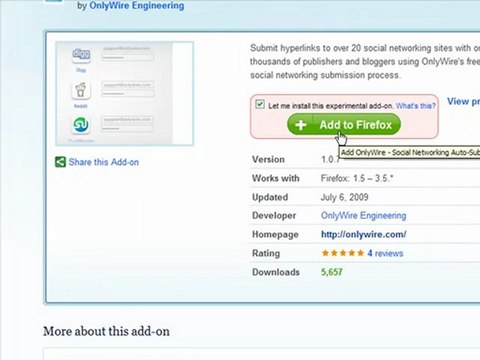Select the version value 1.0.7
The height and width of the screenshot is (360, 480).
[331, 159]
